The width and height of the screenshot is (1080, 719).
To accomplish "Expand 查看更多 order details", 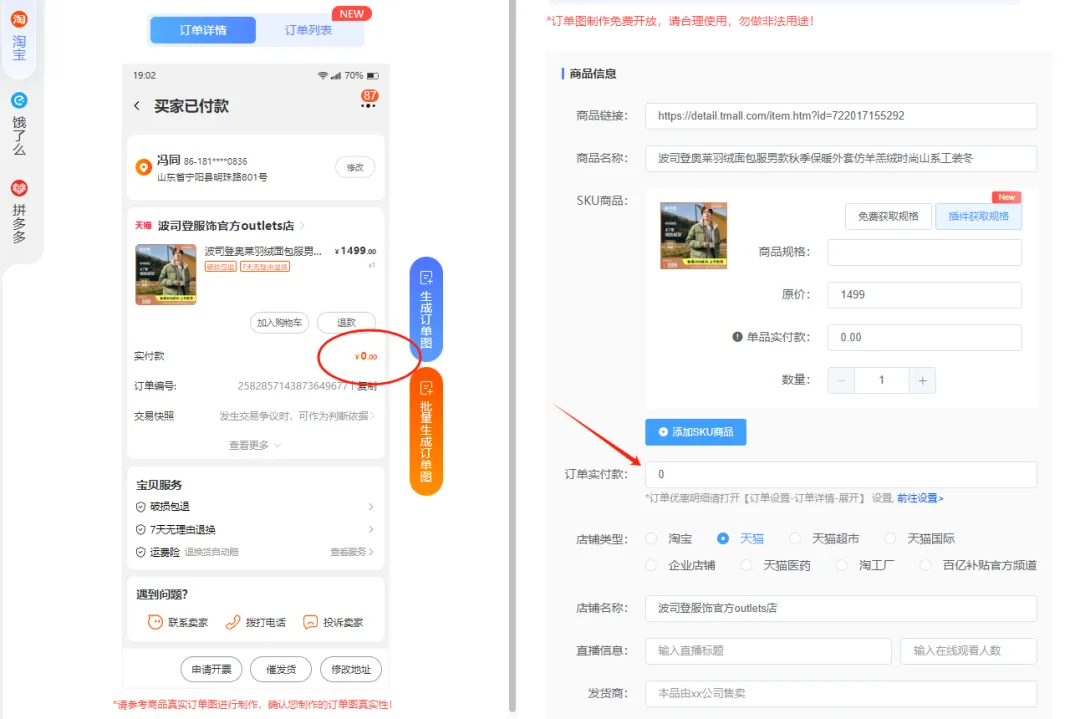I will 255,446.
